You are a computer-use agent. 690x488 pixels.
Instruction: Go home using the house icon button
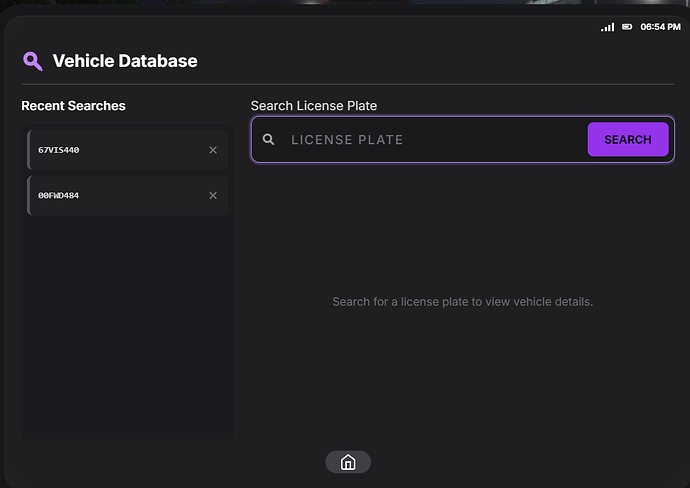pyautogui.click(x=348, y=462)
